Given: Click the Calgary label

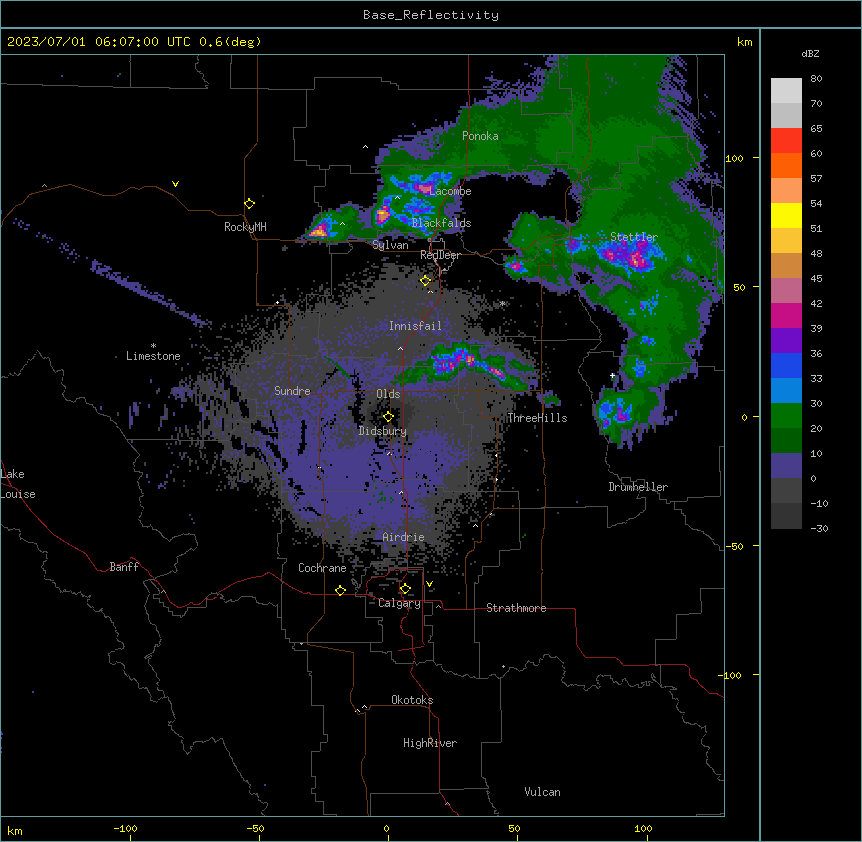Looking at the screenshot, I should (399, 603).
